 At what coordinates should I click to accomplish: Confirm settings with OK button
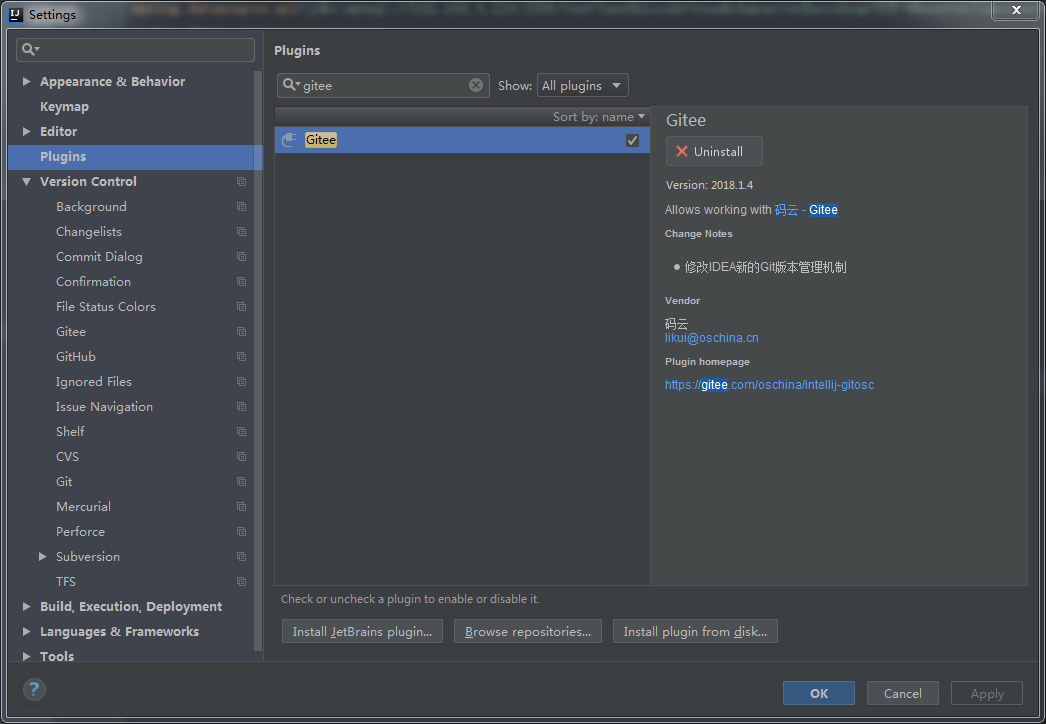point(819,693)
